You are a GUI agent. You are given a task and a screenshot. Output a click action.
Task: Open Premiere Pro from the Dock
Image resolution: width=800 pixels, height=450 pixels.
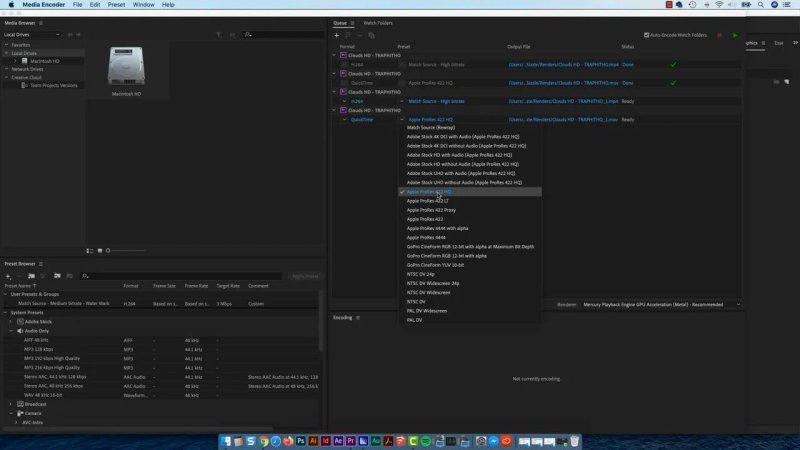point(351,441)
